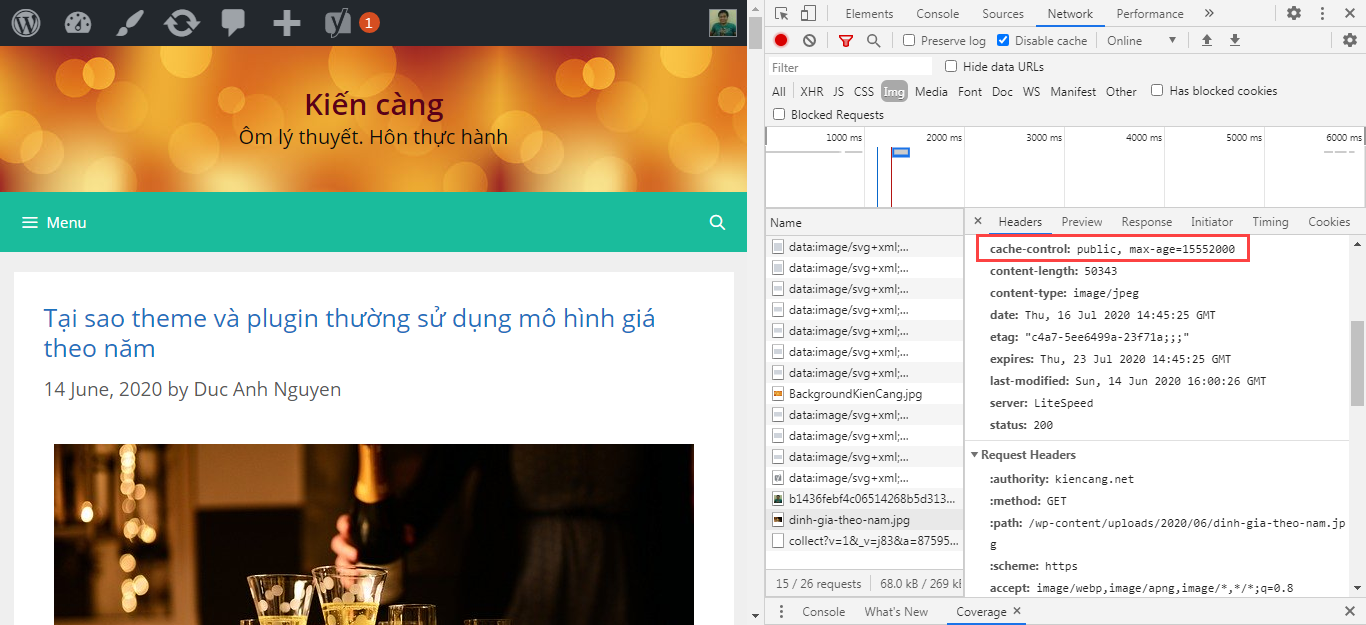Switch to the Console tab
1366x625 pixels.
click(x=937, y=13)
